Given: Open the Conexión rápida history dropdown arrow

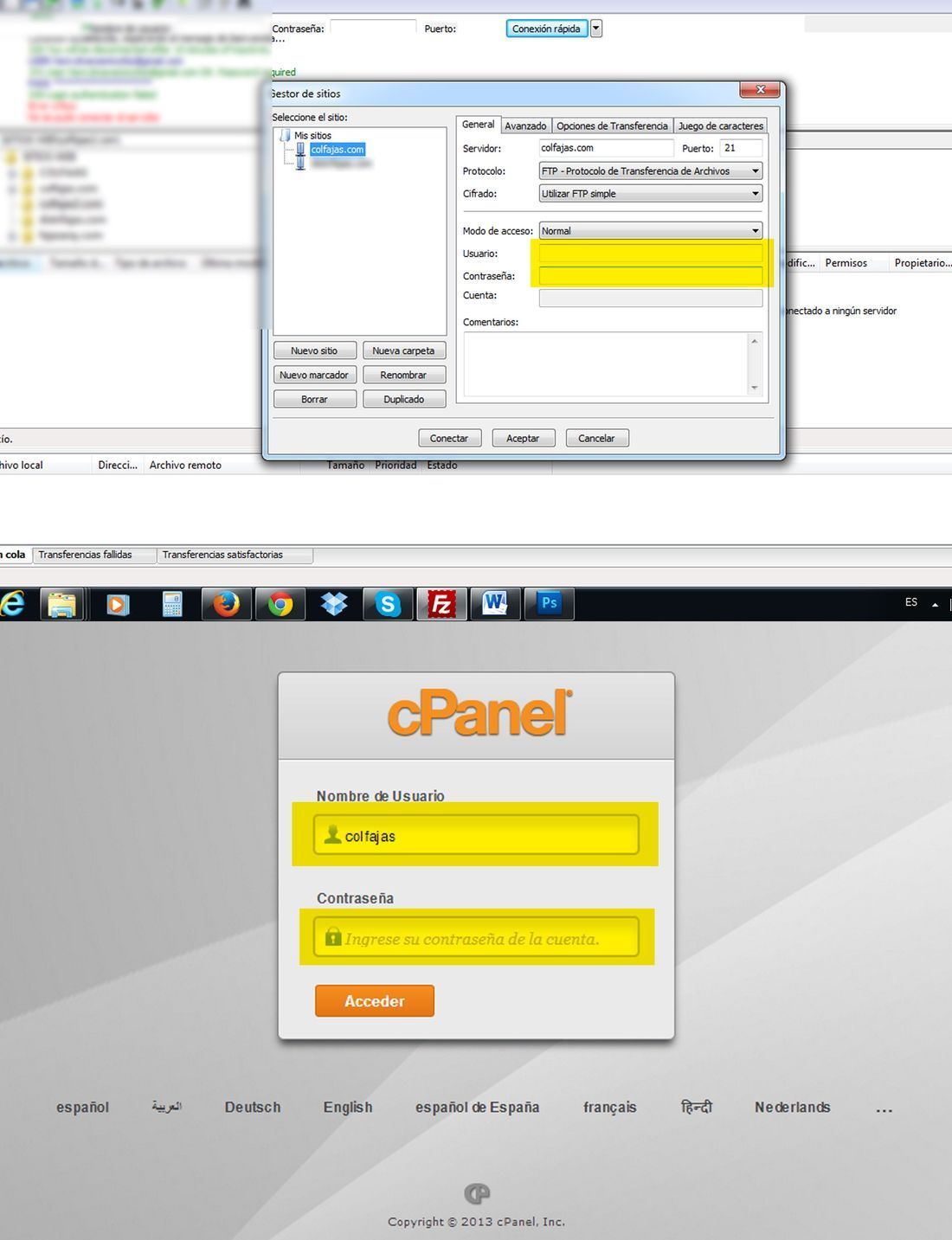Looking at the screenshot, I should click(595, 29).
